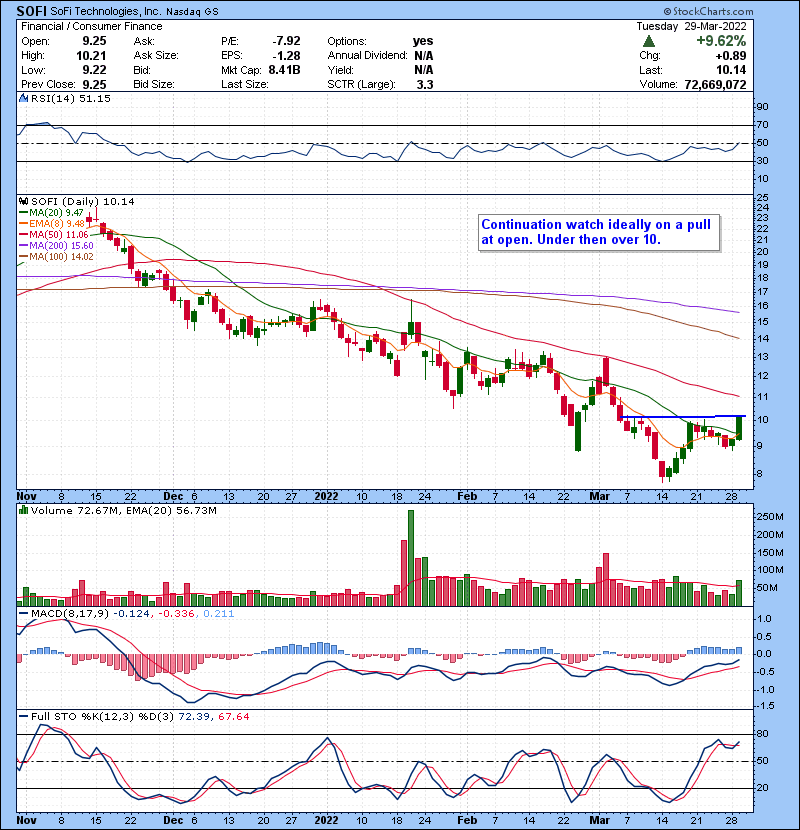Screen dimensions: 800x830
Task: Click the SOFI (Daily) candlestick legend icon
Action: click(x=23, y=201)
